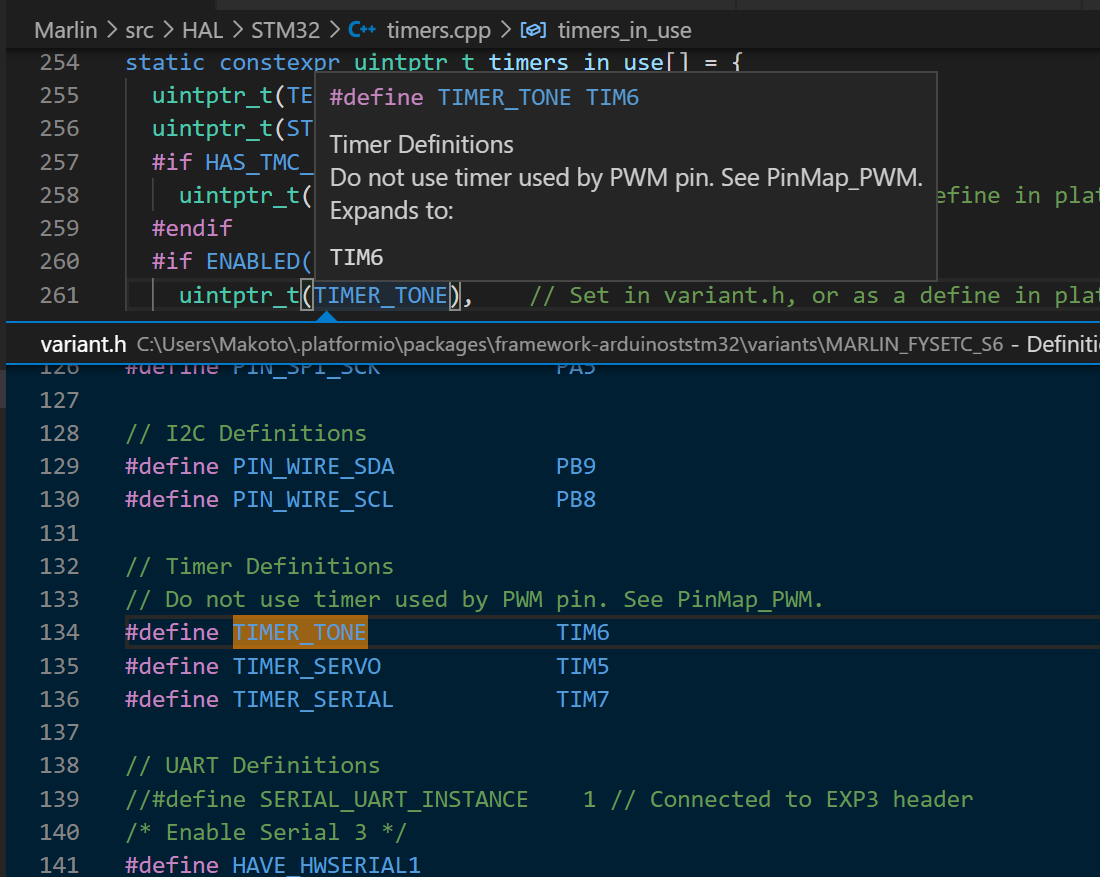Image resolution: width=1100 pixels, height=877 pixels.
Task: Click PIN_WIRE_SDA define on line 129
Action: 313,466
